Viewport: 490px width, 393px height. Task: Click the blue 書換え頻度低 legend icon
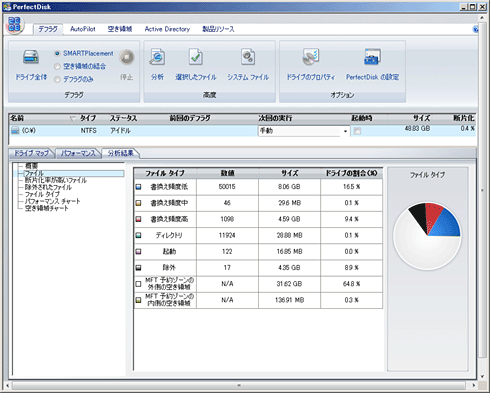(139, 187)
